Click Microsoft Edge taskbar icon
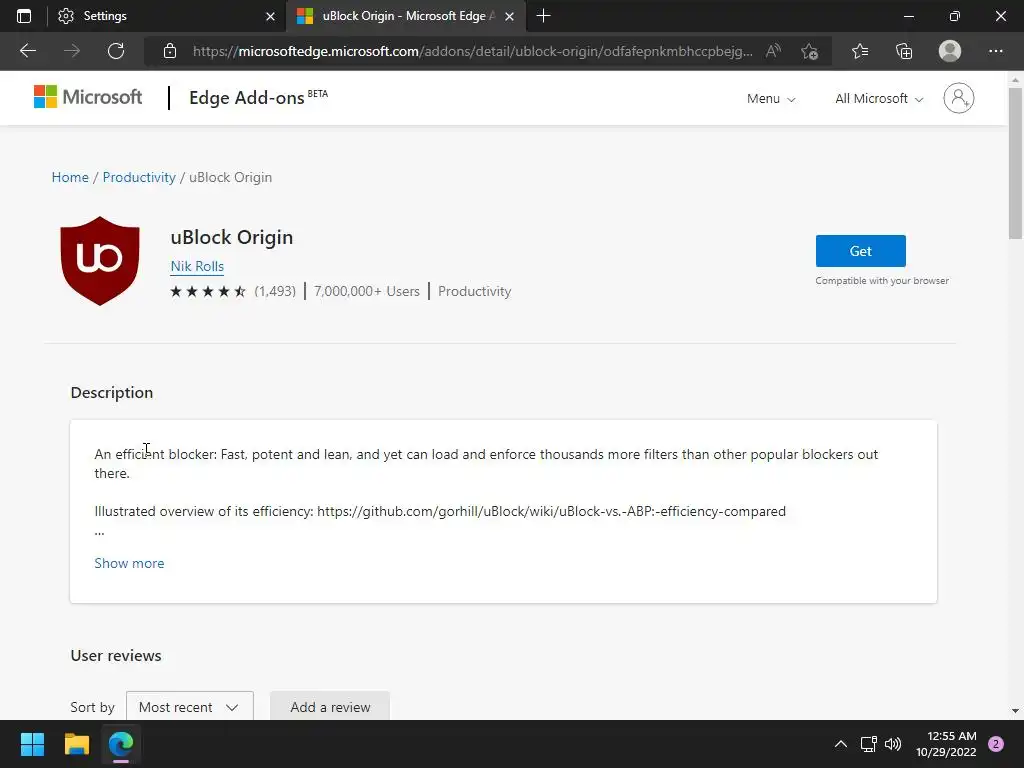 click(121, 744)
